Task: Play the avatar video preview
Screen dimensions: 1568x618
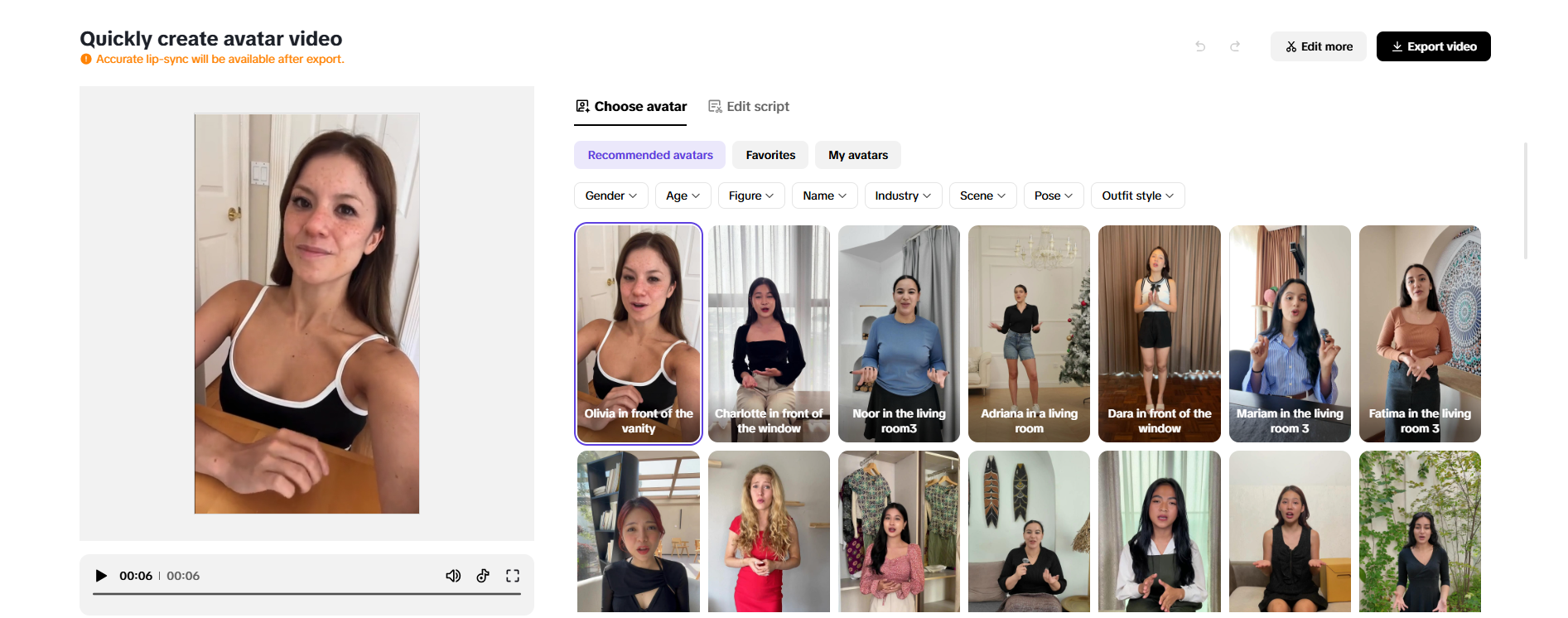Action: click(101, 576)
